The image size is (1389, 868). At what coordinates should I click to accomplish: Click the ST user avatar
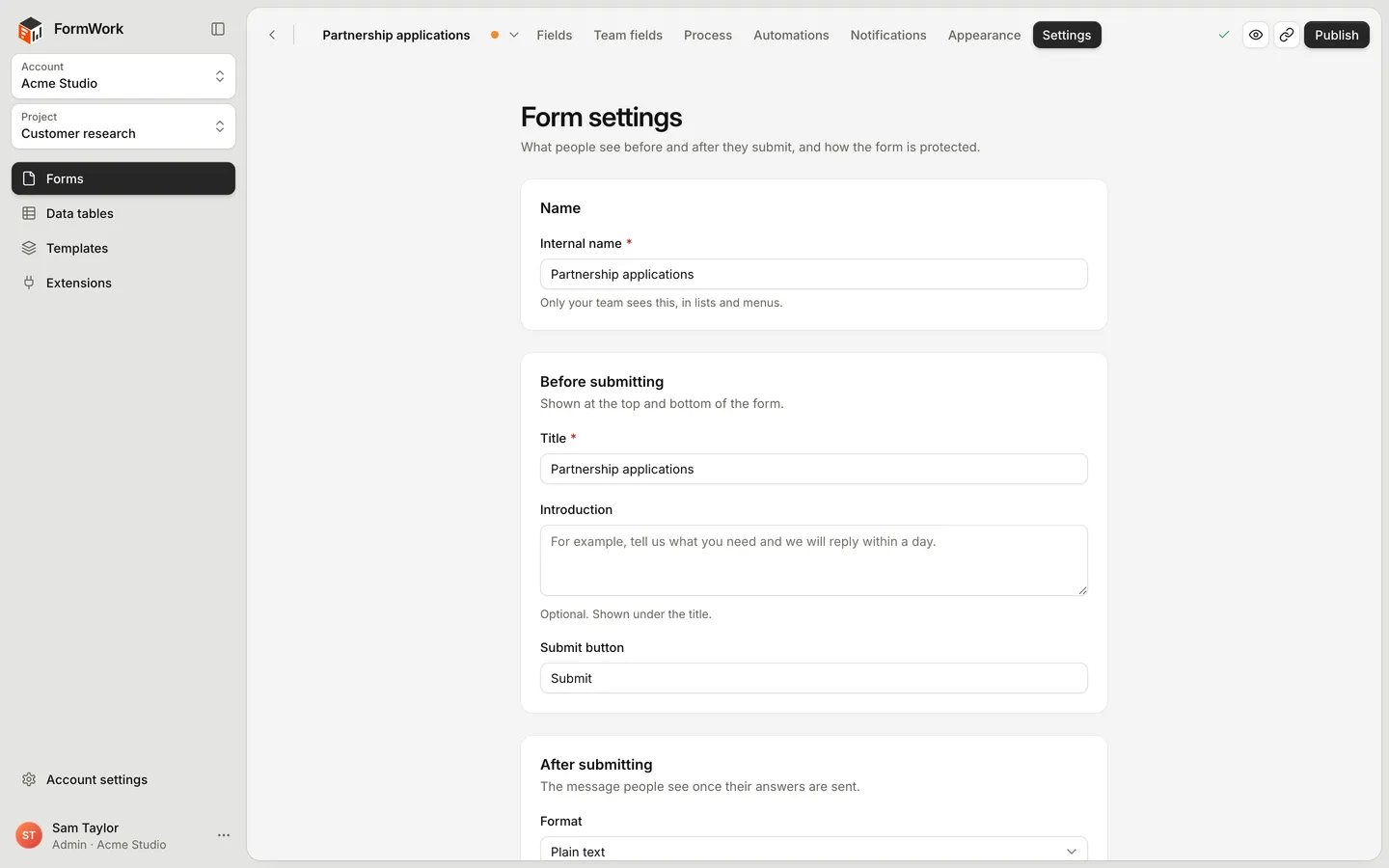(29, 835)
